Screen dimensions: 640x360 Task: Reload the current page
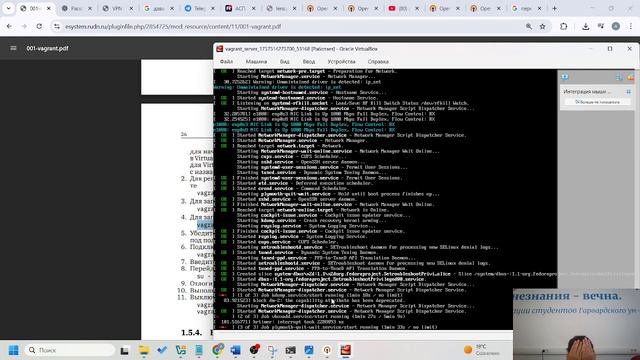click(39, 26)
